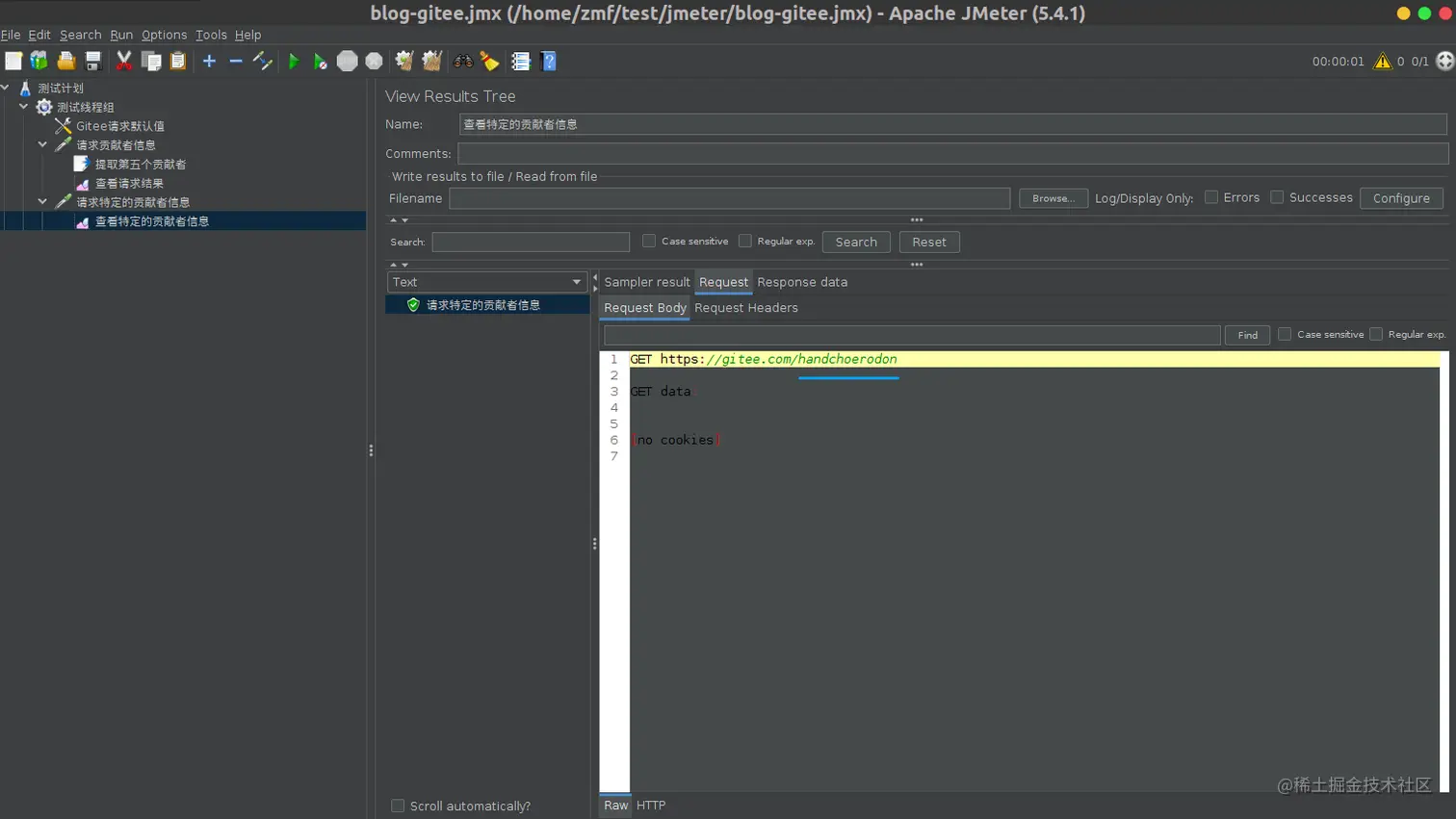This screenshot has width=1456, height=819.
Task: Start the test with green play icon
Action: [x=294, y=62]
